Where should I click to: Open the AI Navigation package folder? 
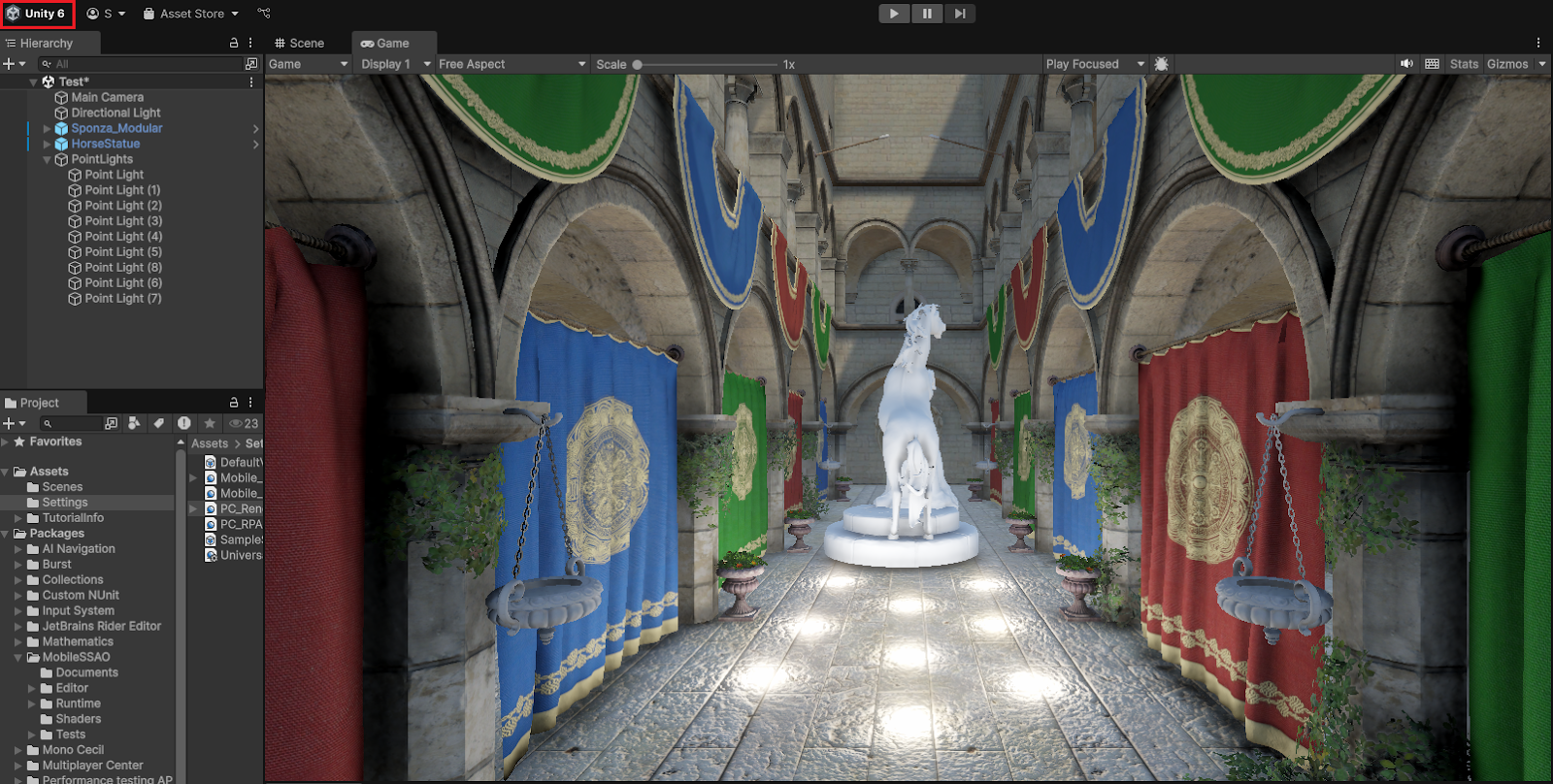coord(78,549)
